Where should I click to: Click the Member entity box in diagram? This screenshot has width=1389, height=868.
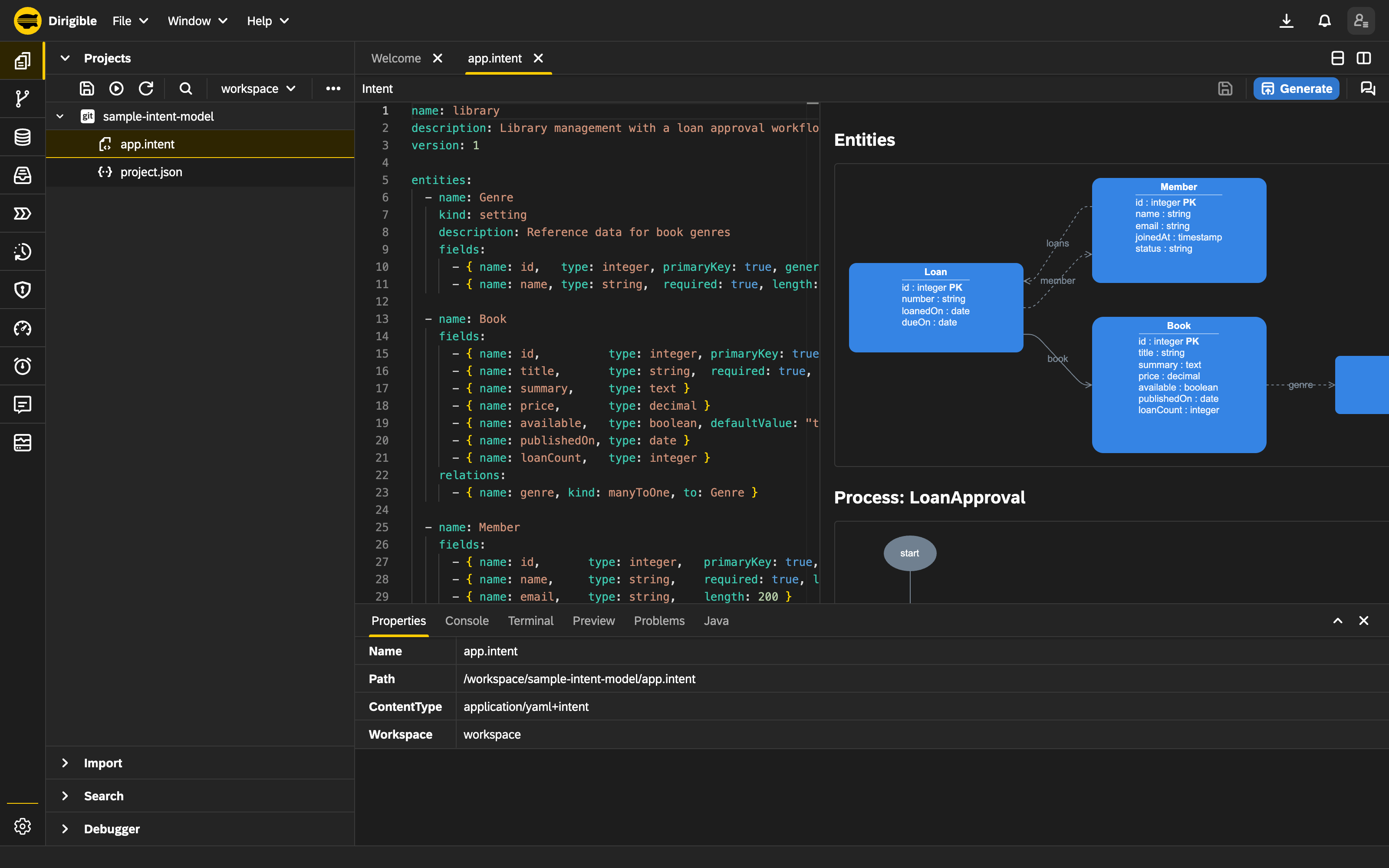[1179, 230]
